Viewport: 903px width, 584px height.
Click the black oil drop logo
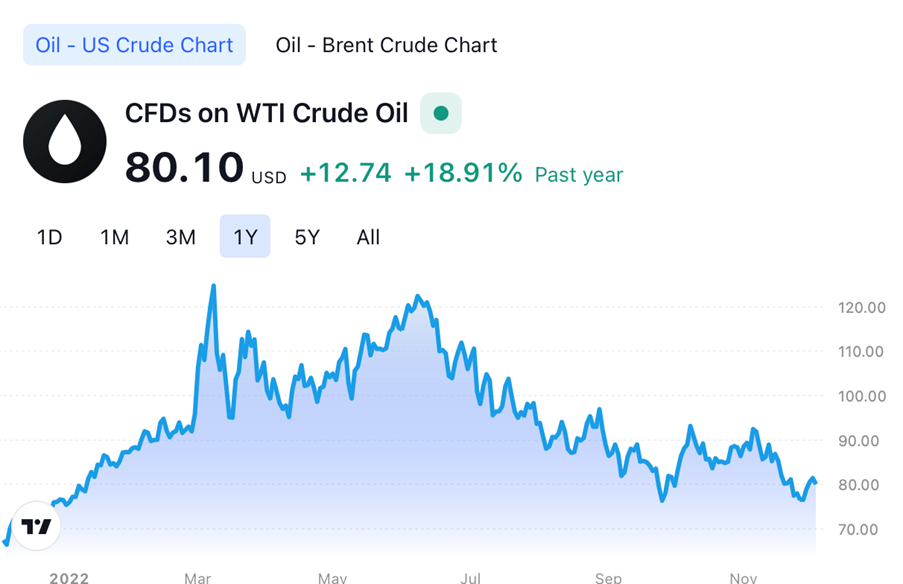64,142
